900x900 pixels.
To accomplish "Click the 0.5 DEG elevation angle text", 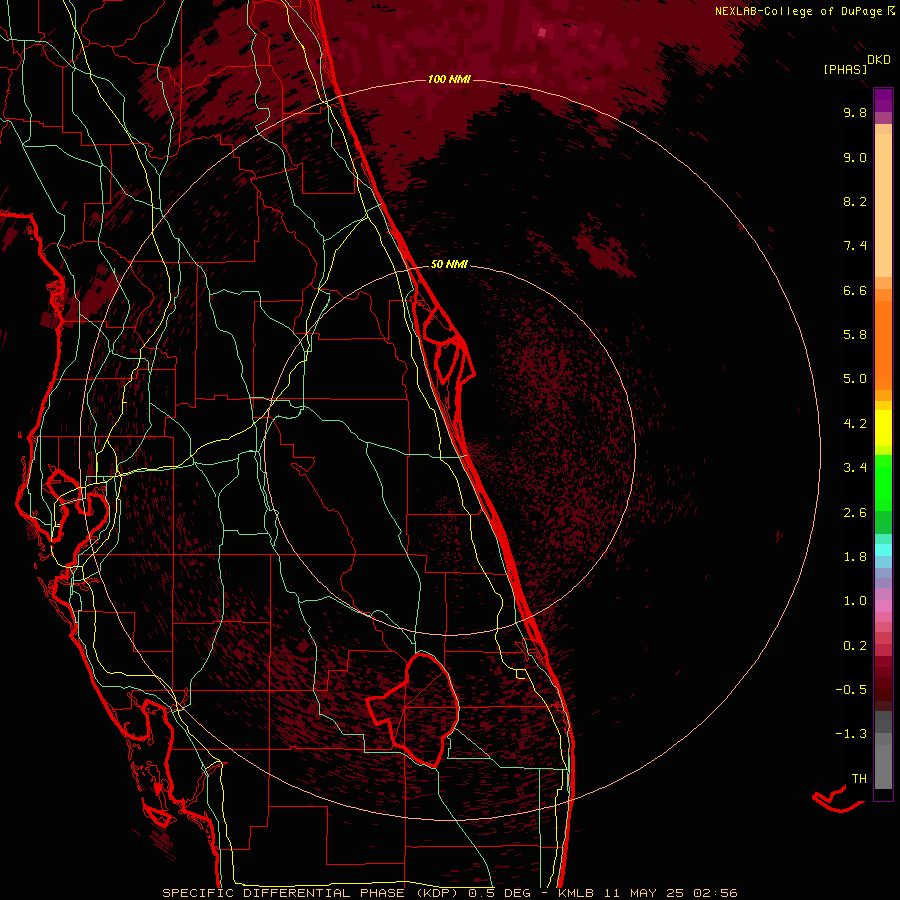I will 497,893.
